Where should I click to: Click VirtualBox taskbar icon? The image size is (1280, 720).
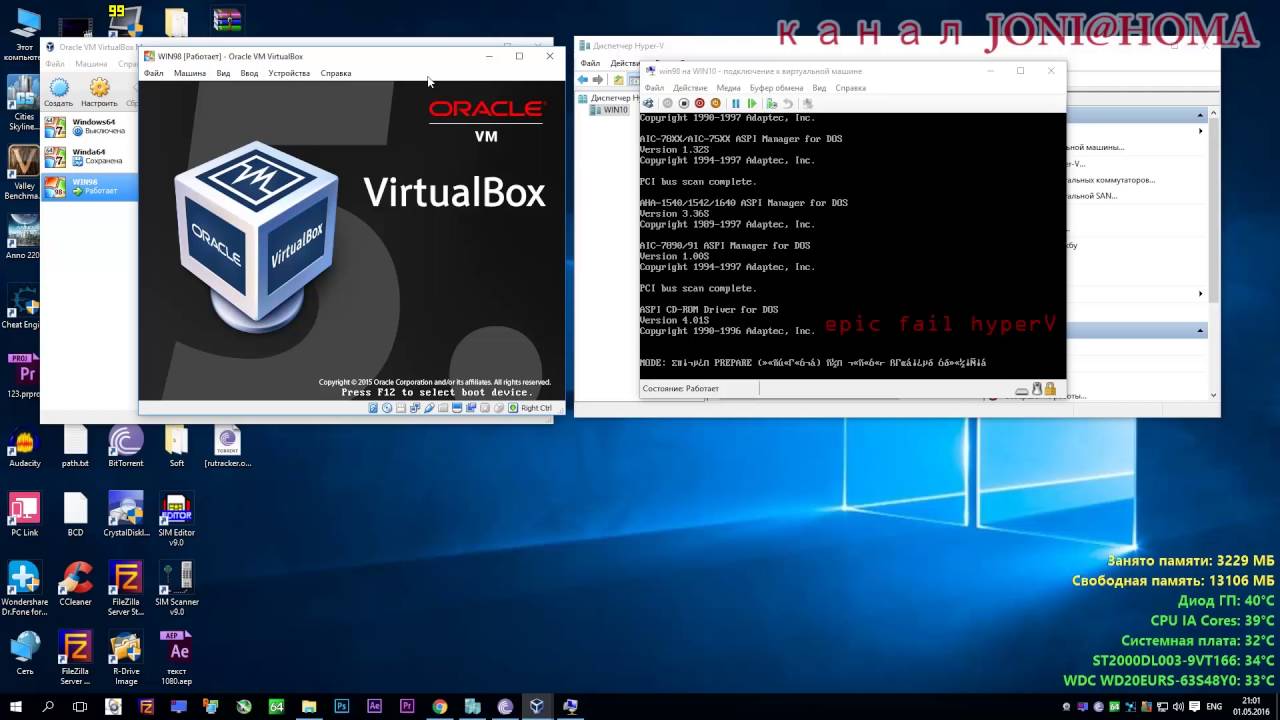537,706
